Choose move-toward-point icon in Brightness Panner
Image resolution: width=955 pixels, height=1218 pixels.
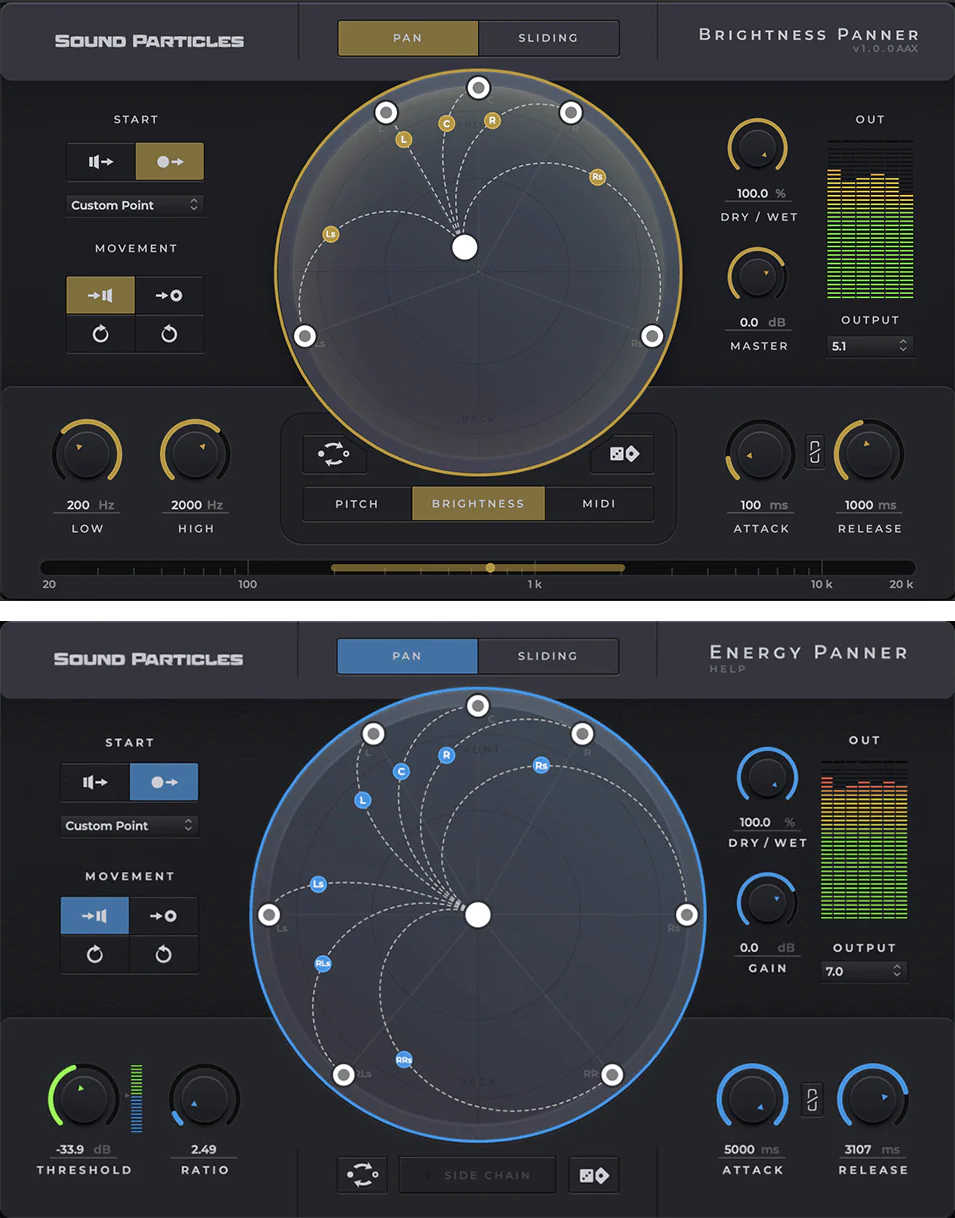pyautogui.click(x=170, y=296)
